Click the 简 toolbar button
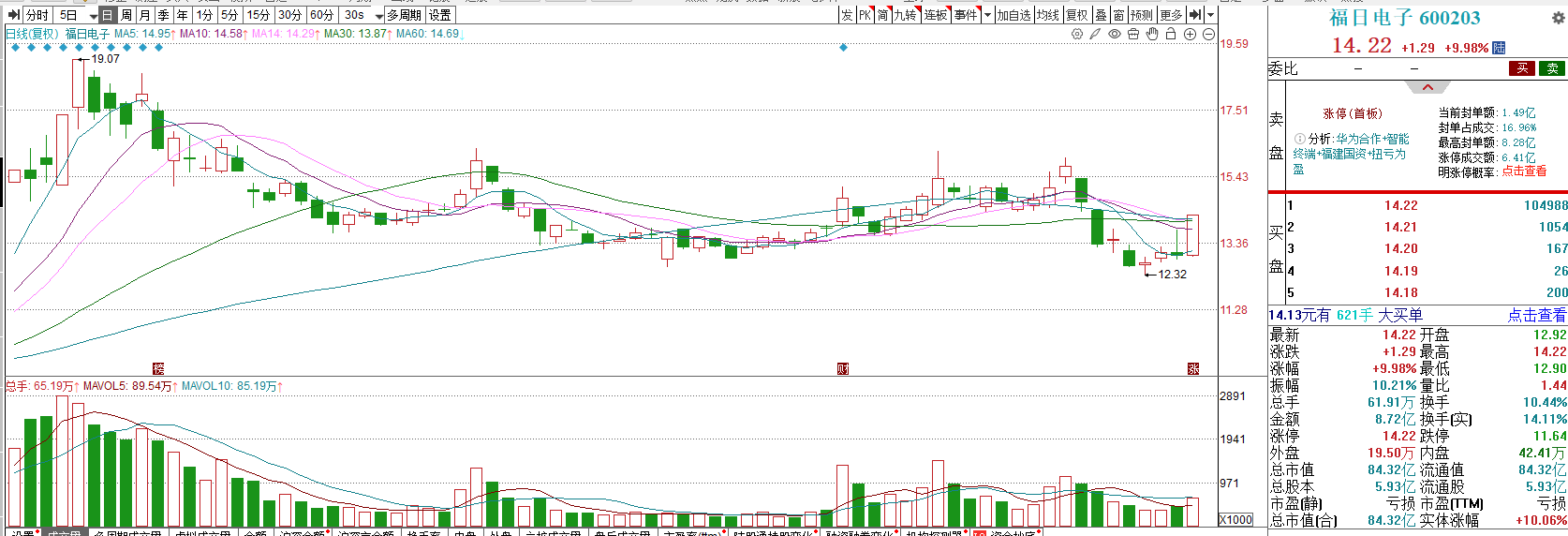This screenshot has height=536, width=1568. (882, 15)
